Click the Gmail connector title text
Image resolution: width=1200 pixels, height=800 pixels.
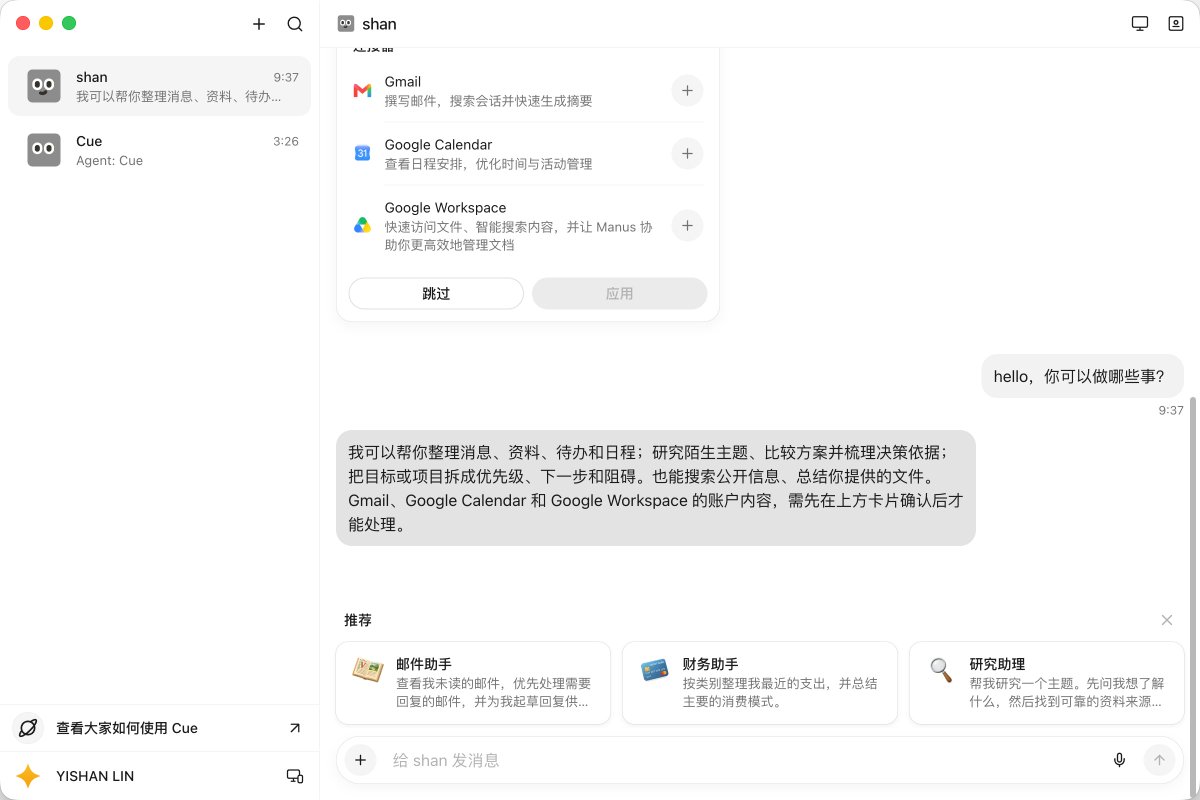pos(403,82)
